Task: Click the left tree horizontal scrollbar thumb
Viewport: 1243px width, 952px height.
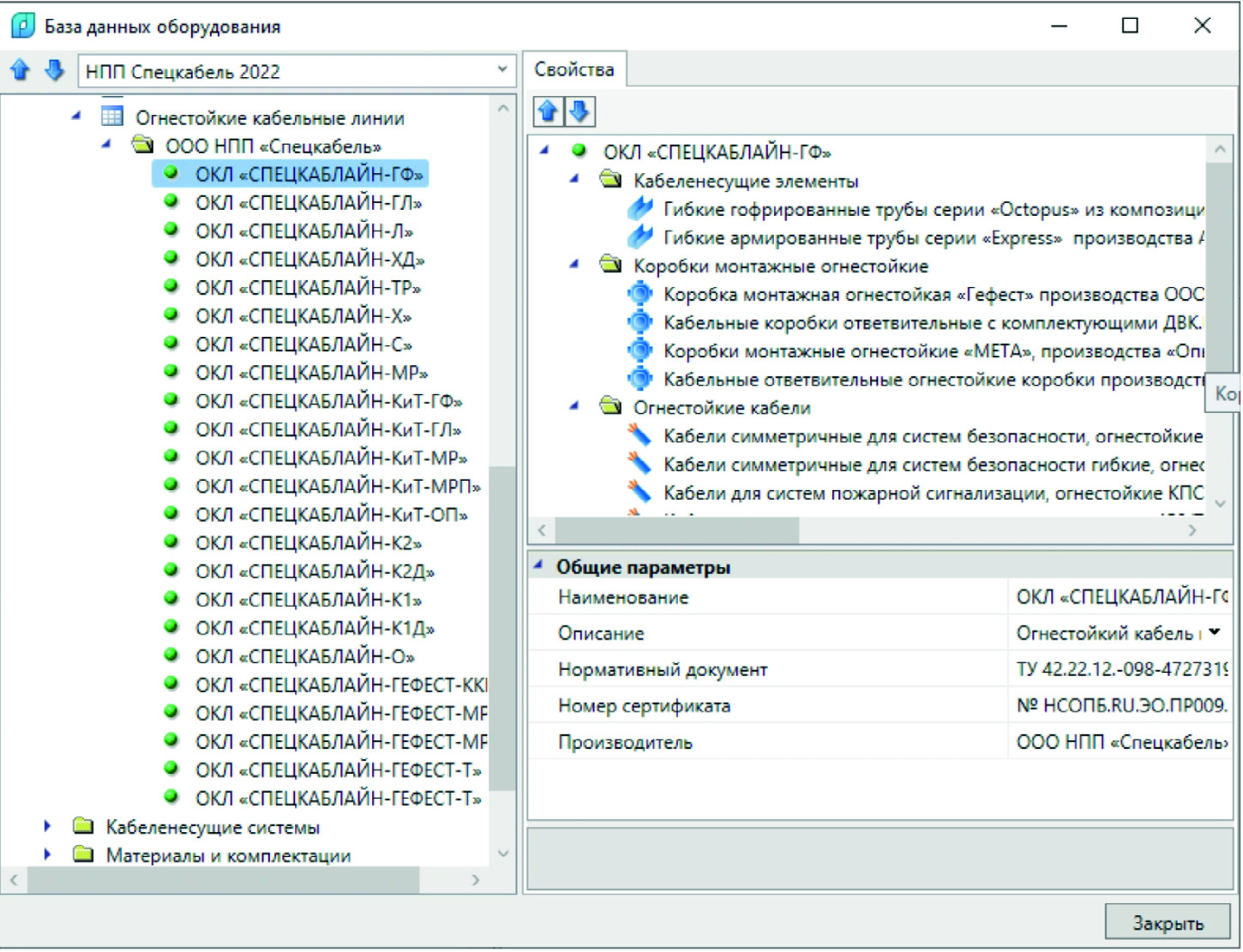Action: (223, 880)
